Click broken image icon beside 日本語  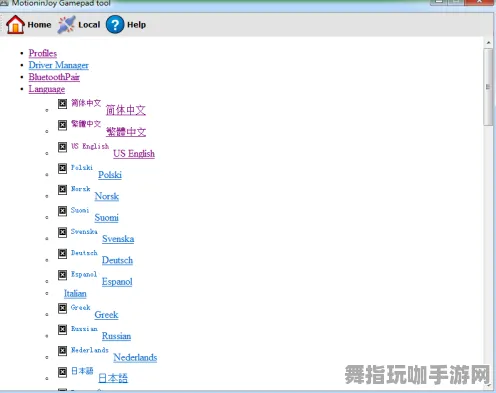(62, 372)
